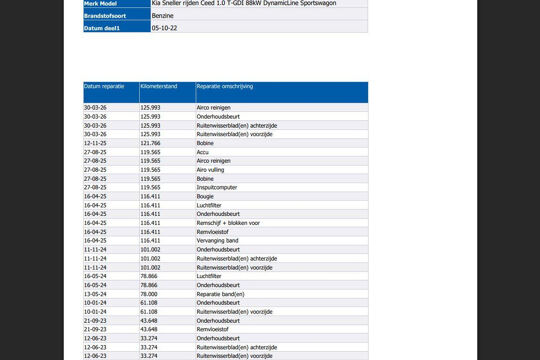The height and width of the screenshot is (360, 540).
Task: Select the 13-05-24 repair date cell
Action: pyautogui.click(x=95, y=294)
